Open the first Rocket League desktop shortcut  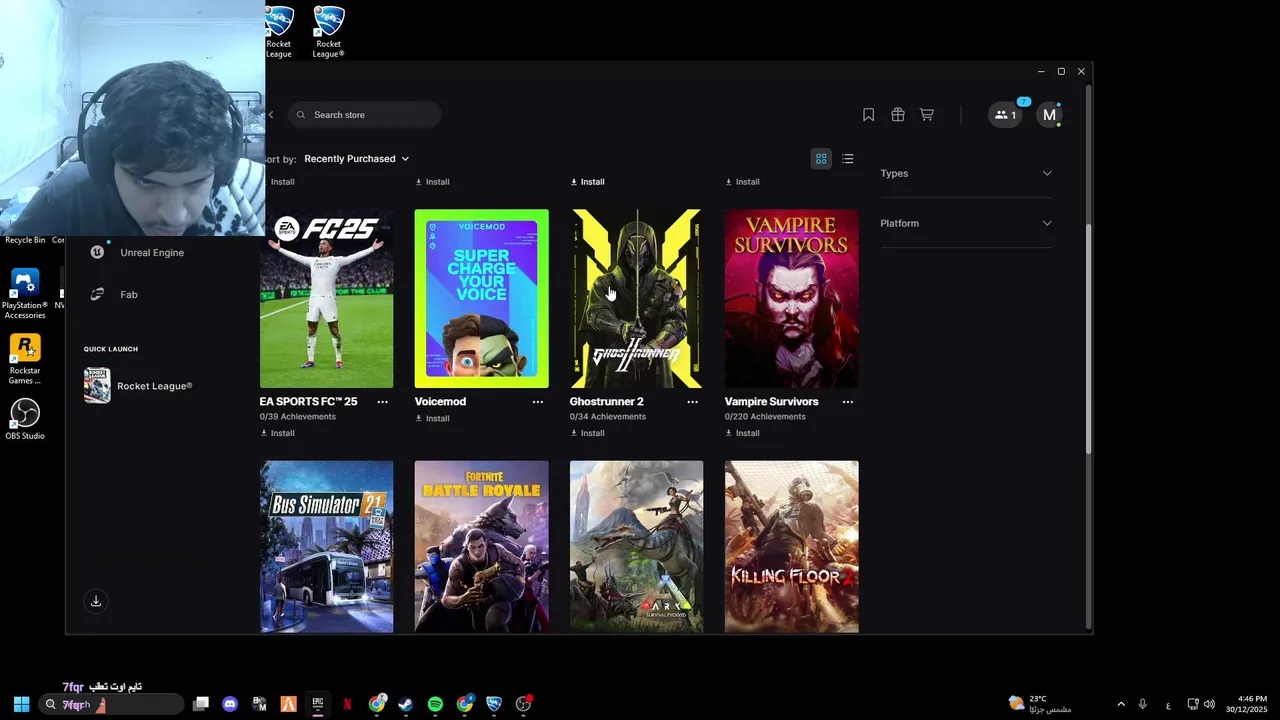tap(279, 32)
